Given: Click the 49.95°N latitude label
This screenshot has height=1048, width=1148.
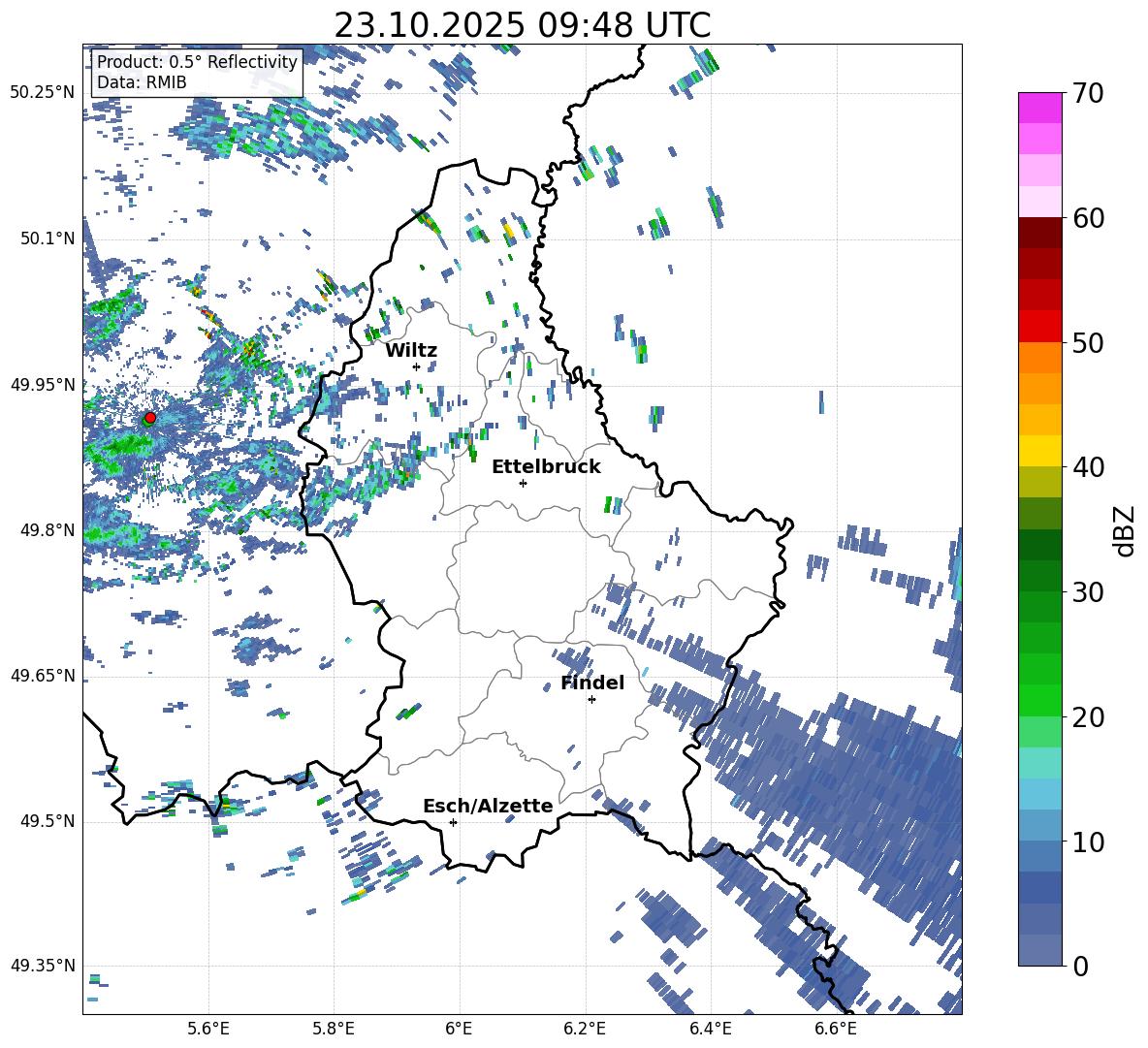Looking at the screenshot, I should click(x=43, y=385).
